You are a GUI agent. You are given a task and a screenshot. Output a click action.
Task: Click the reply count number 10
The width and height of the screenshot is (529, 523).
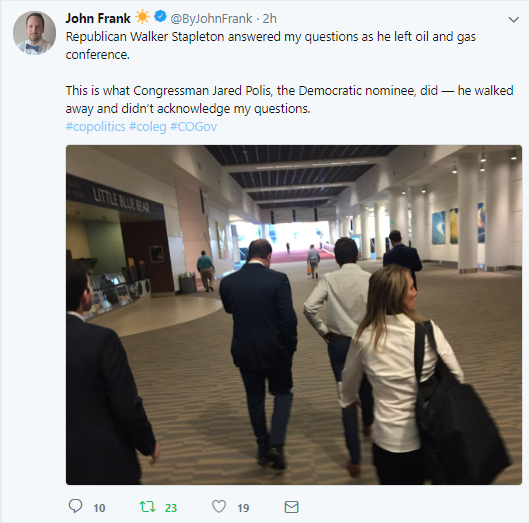pos(99,508)
